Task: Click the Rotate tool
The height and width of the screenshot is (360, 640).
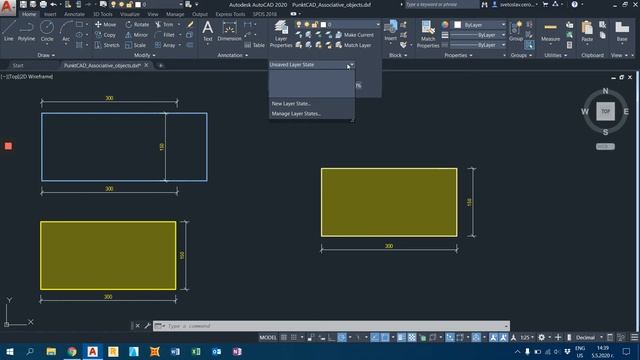Action: tap(137, 24)
